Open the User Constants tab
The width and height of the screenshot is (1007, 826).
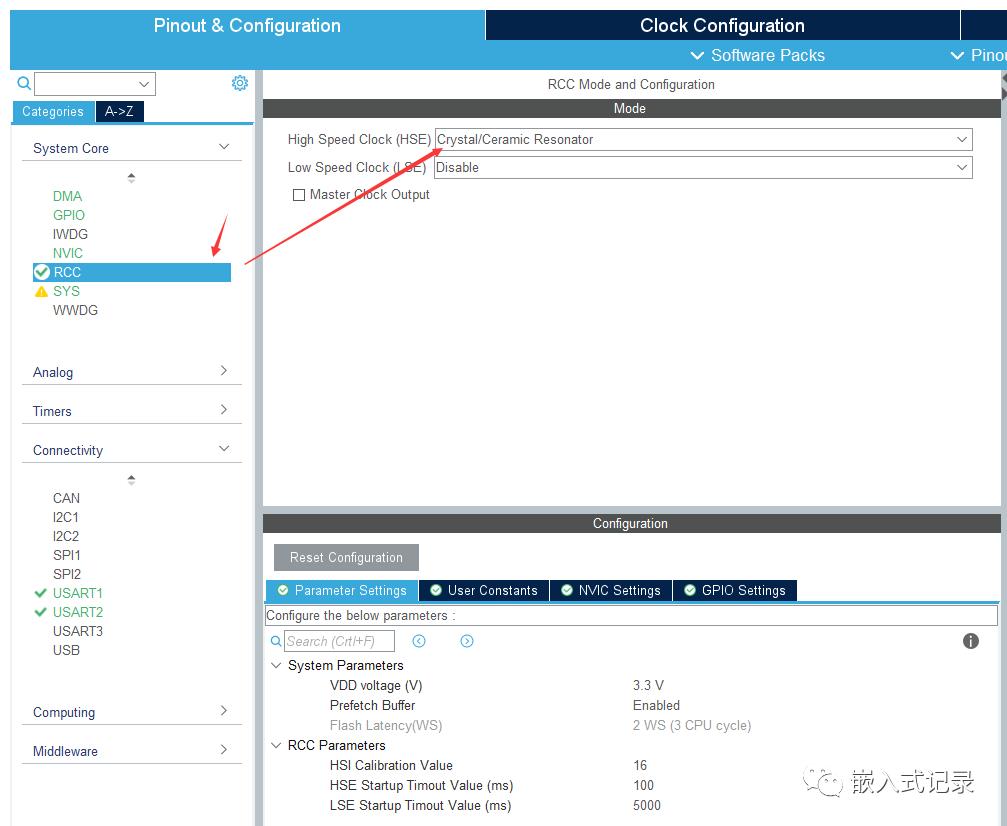point(485,590)
